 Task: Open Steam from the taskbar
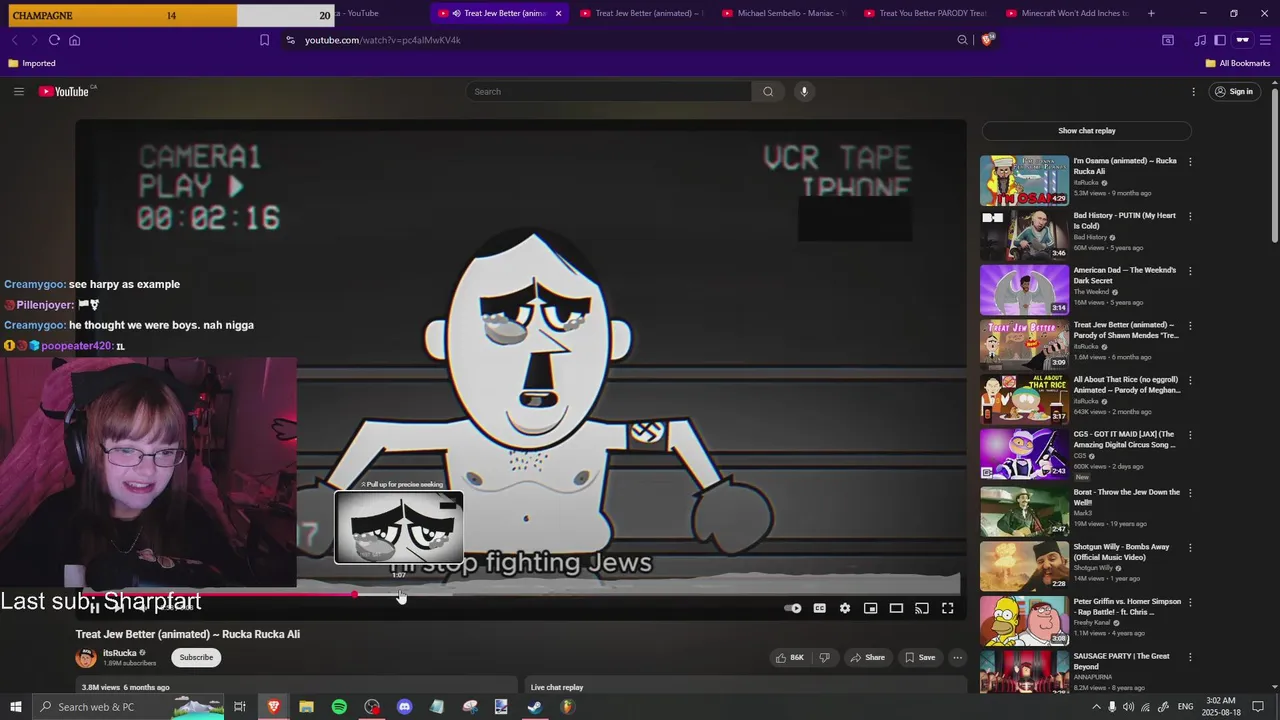(534, 707)
